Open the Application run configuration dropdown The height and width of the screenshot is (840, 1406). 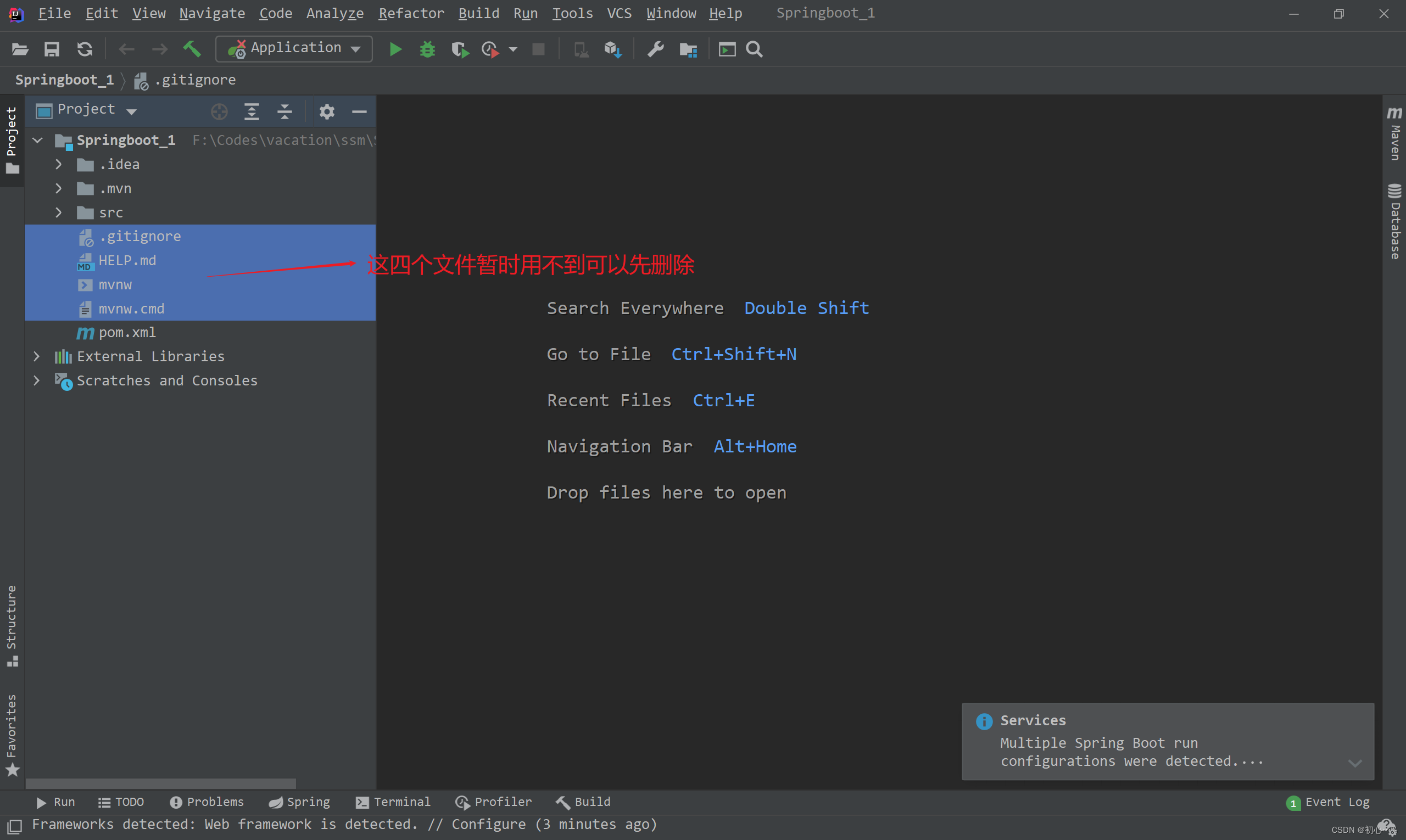(294, 49)
